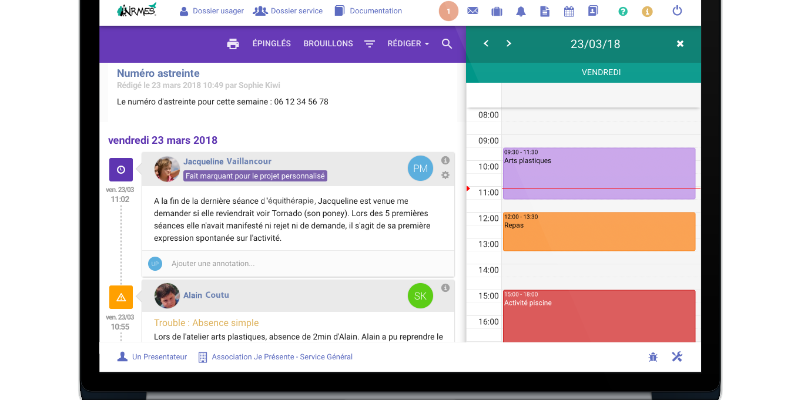Open info icon on Jacqueline's entry
Image resolution: width=800 pixels, height=400 pixels.
445,160
